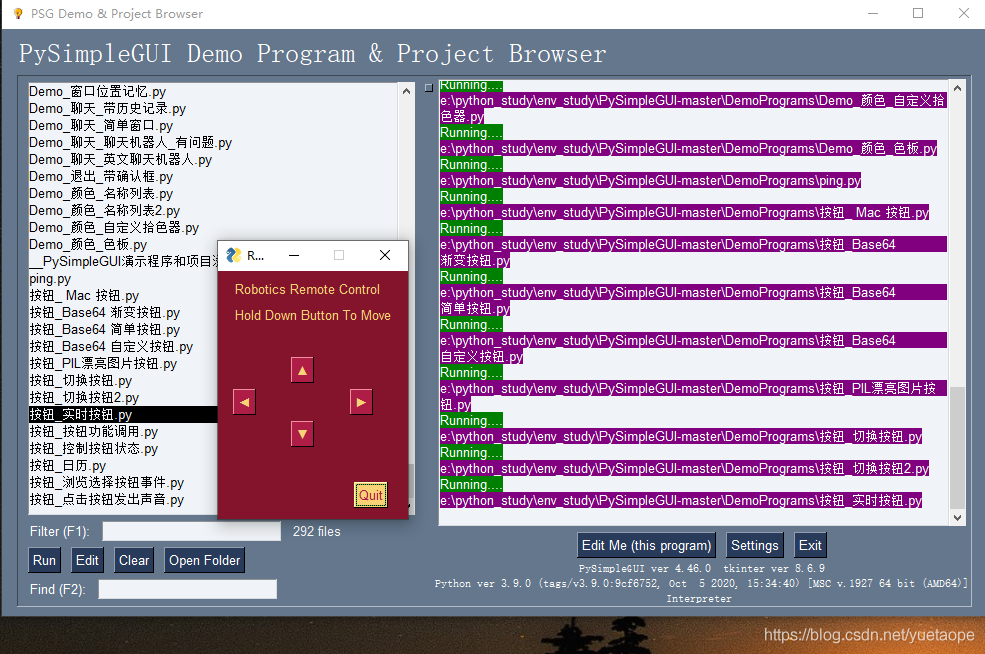Image resolution: width=985 pixels, height=654 pixels.
Task: Open Folder of the selected file
Action: pyautogui.click(x=204, y=560)
